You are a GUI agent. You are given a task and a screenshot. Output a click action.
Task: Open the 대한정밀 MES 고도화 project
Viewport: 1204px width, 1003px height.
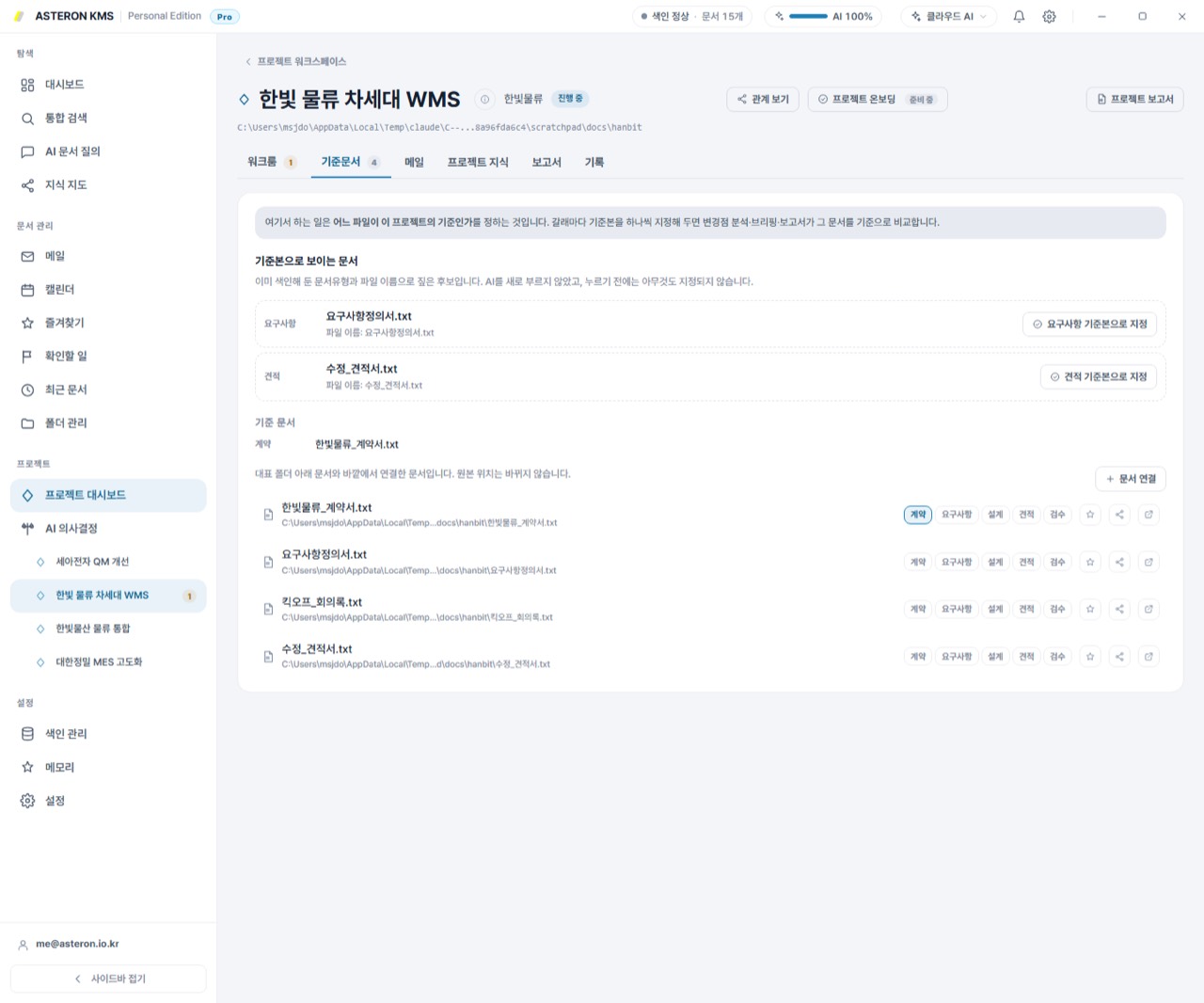point(108,662)
